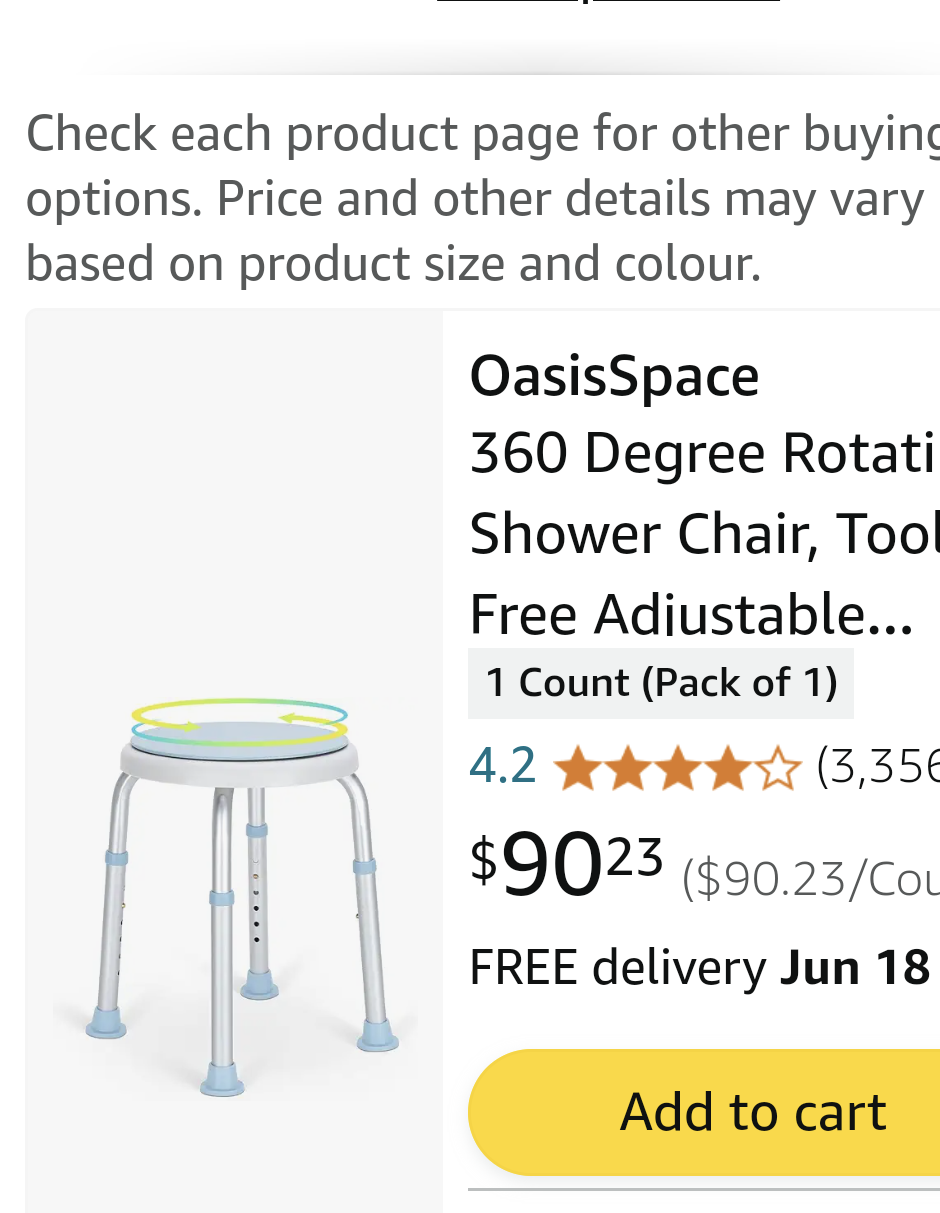Open the OasisSpace brand page
The image size is (940, 1213).
(x=613, y=377)
